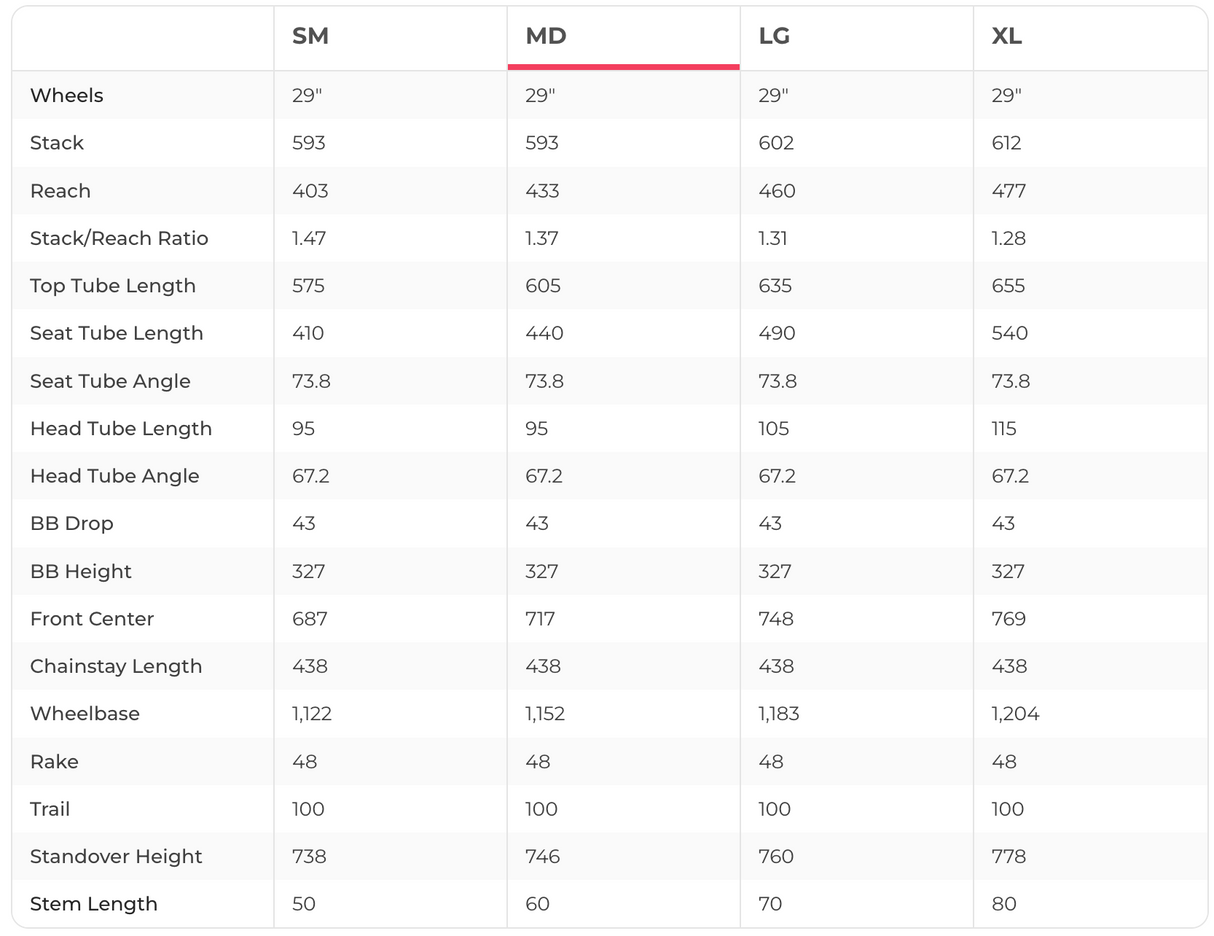The width and height of the screenshot is (1214, 936).
Task: Select the Top Tube Length label
Action: click(x=113, y=286)
